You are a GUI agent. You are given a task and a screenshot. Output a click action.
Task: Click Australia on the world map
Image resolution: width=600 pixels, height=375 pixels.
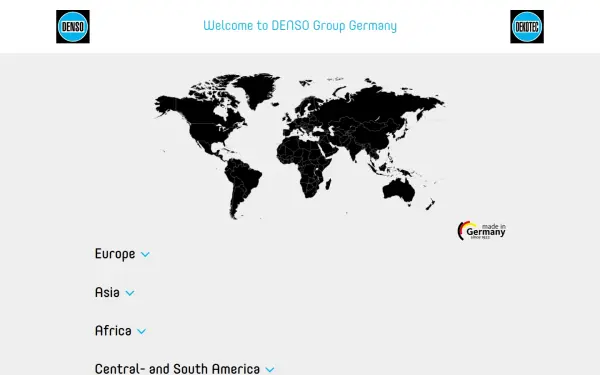(x=398, y=190)
